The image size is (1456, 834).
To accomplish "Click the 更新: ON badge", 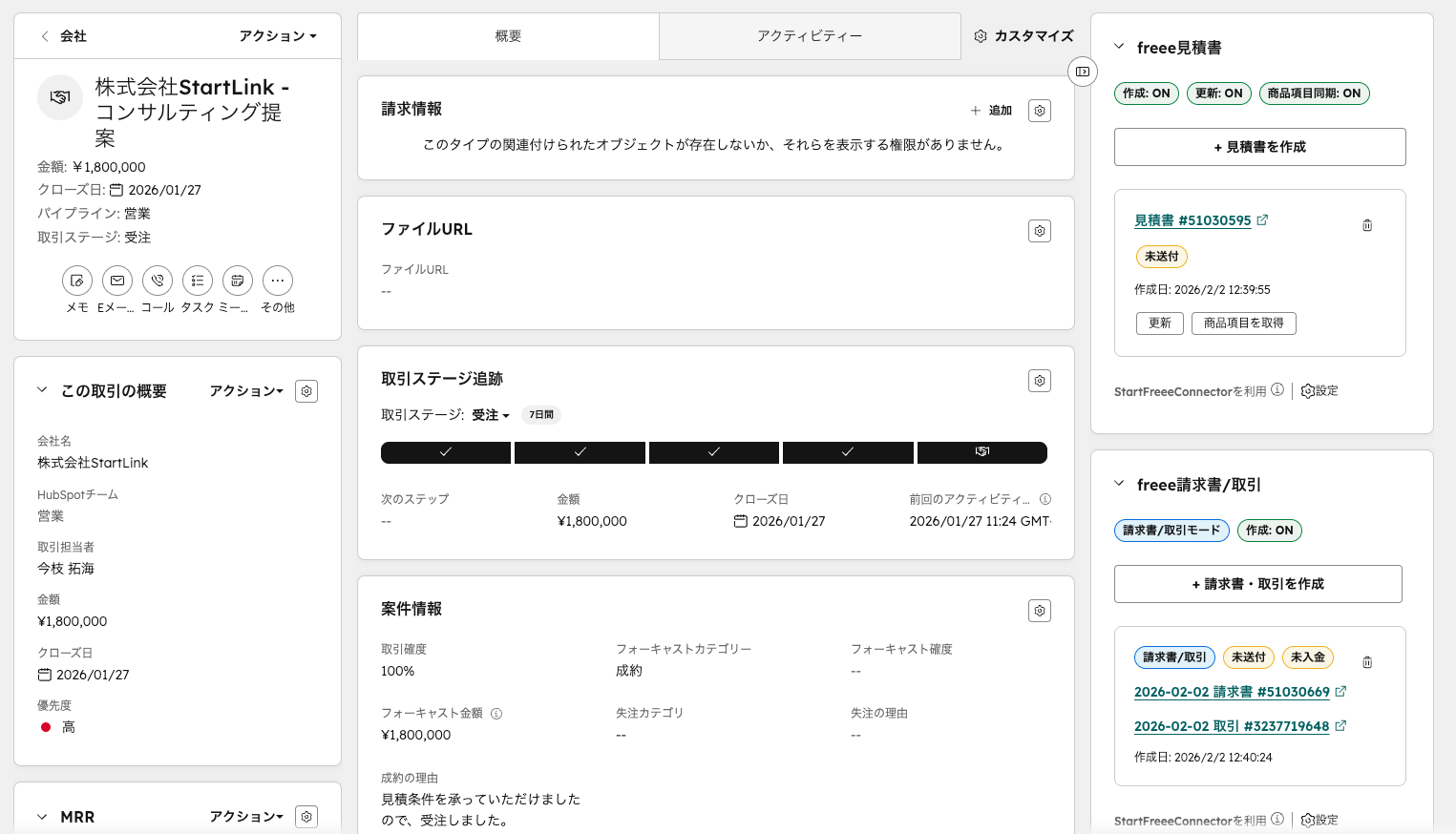I will pyautogui.click(x=1219, y=94).
